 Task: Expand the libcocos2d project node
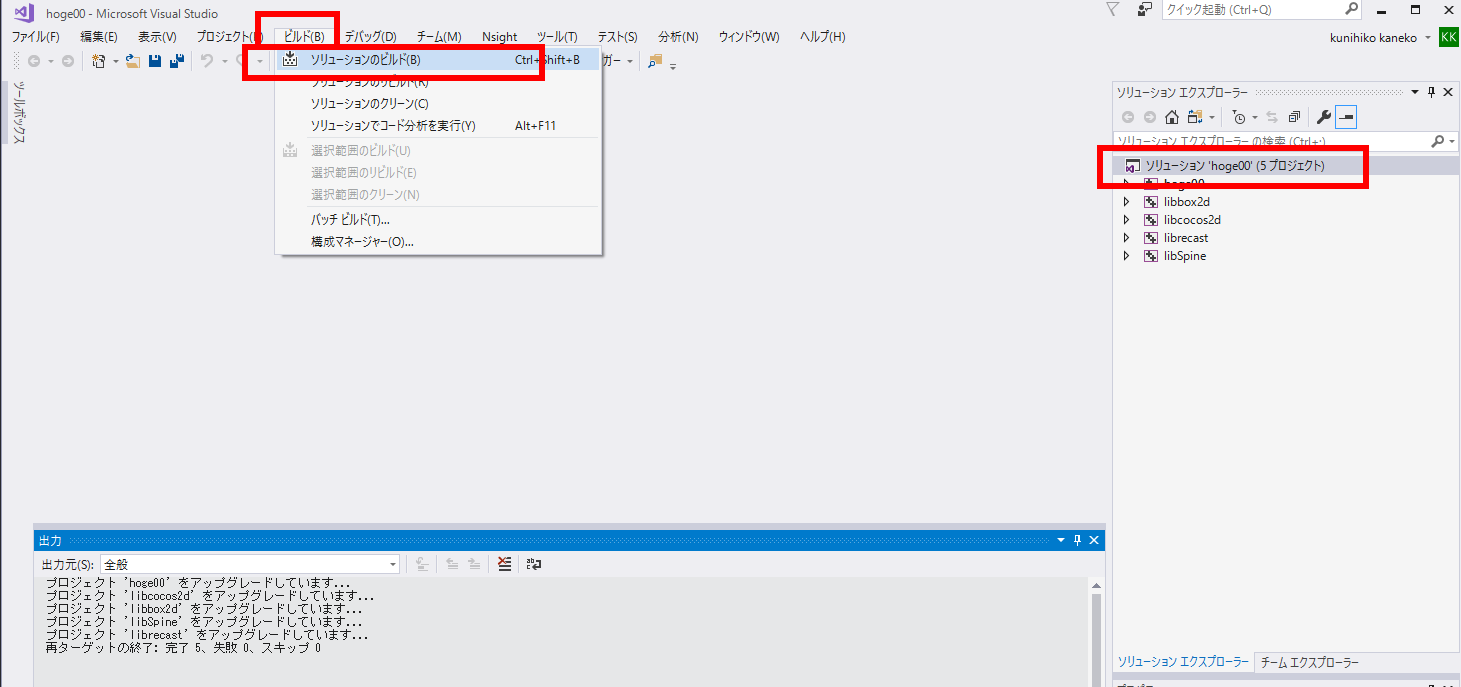[1127, 220]
